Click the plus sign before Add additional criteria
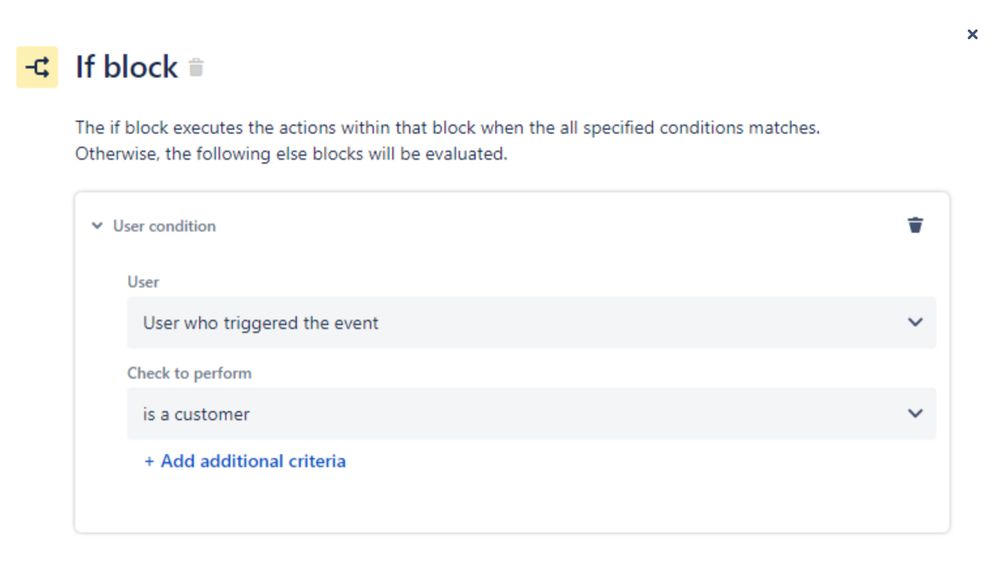 click(149, 461)
